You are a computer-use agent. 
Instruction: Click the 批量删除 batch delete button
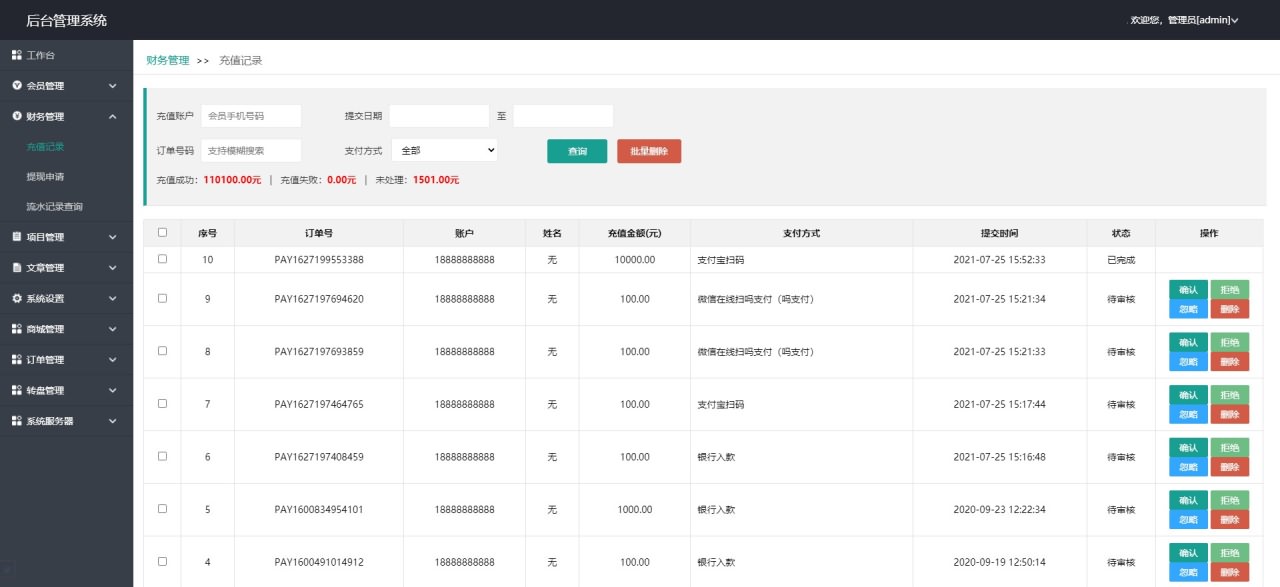pyautogui.click(x=649, y=151)
